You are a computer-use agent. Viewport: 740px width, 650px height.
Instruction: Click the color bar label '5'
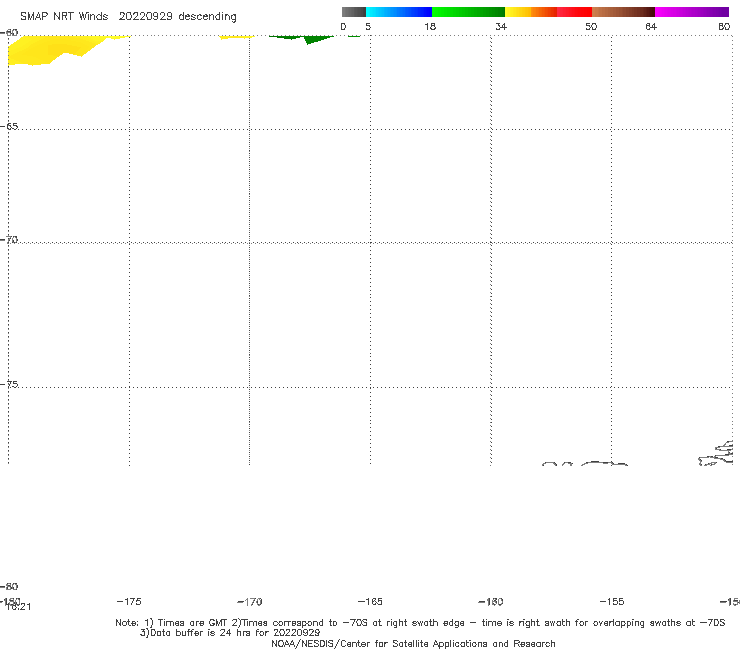point(368,27)
